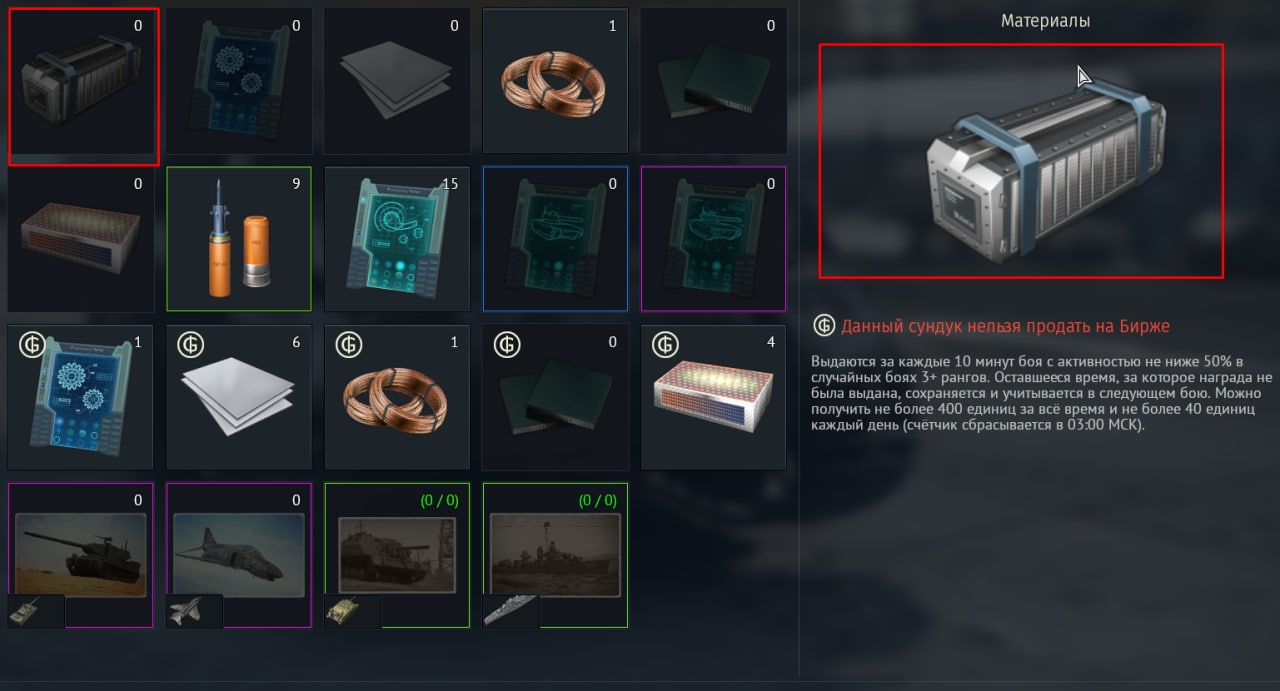Open the green-framed warship vehicle card
The image size is (1280, 691).
tap(555, 555)
